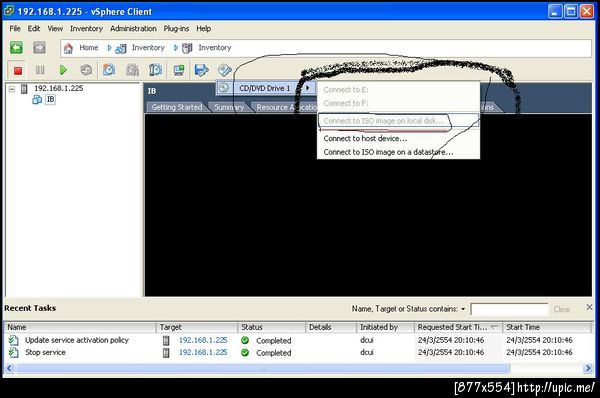
Task: Expand the arrow before first Inventory breadcrumb
Action: coord(109,48)
